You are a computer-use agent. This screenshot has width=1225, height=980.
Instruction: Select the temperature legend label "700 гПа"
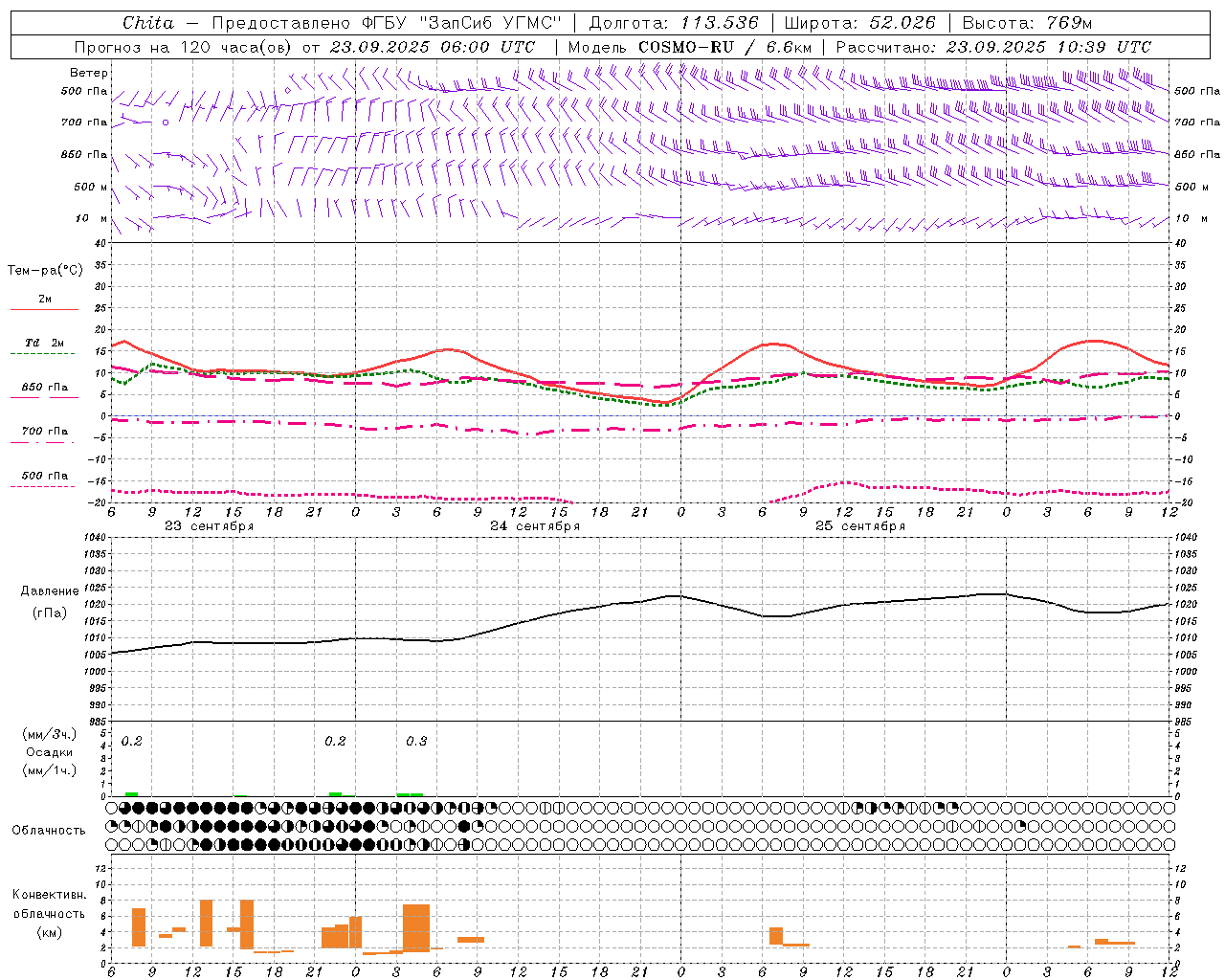(x=44, y=431)
